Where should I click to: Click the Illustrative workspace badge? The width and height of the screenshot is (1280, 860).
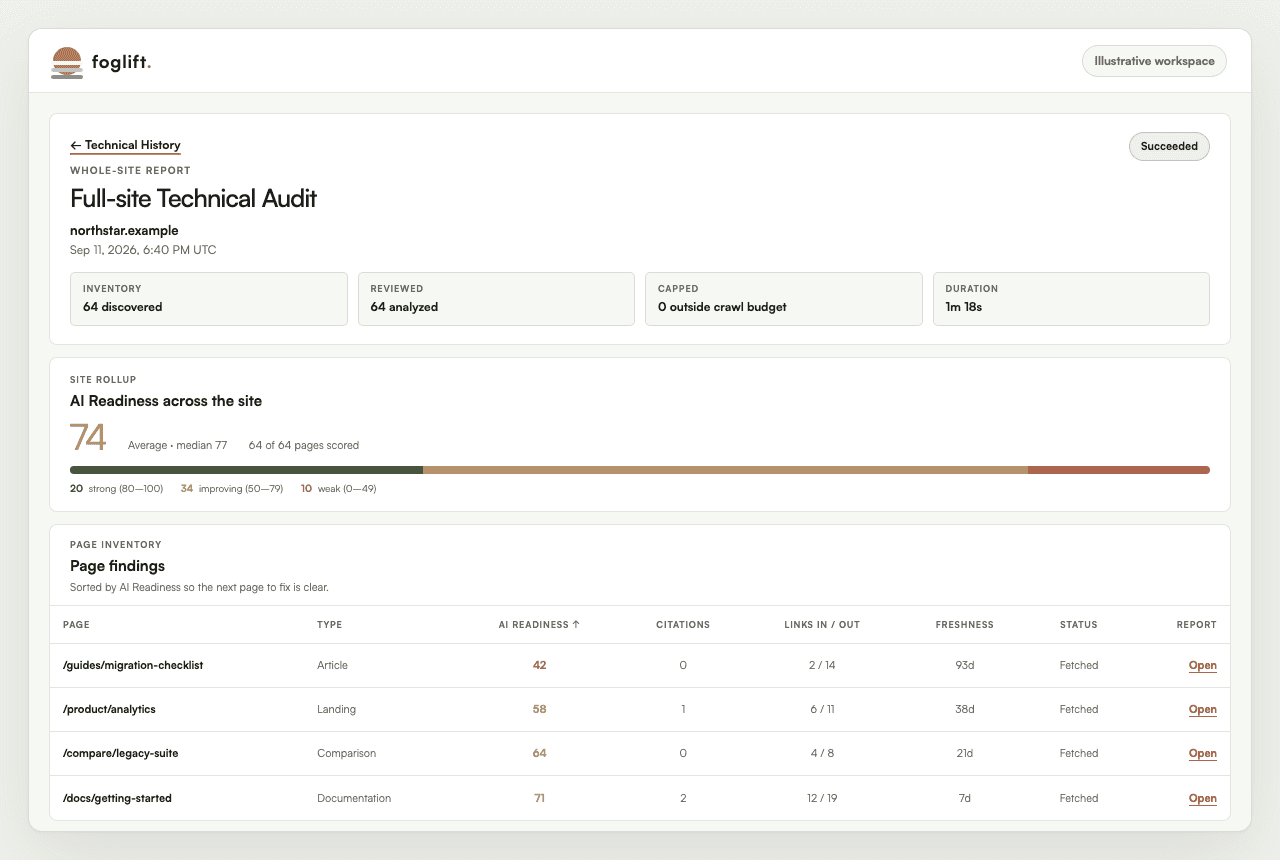tap(1154, 61)
